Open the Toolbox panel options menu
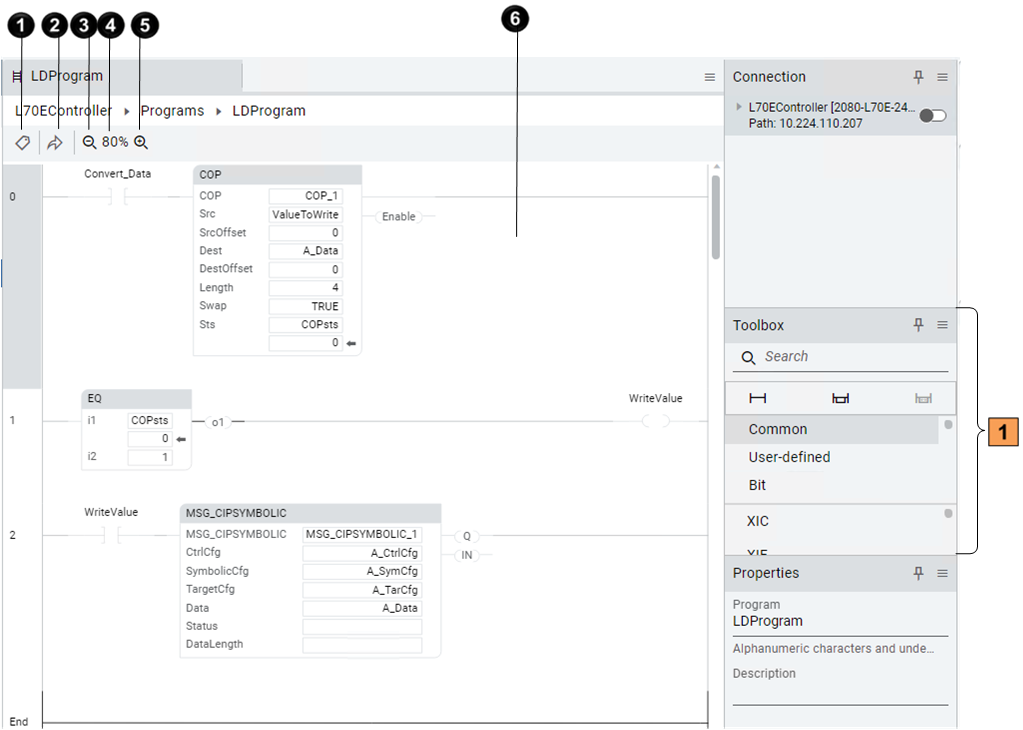 coord(942,325)
